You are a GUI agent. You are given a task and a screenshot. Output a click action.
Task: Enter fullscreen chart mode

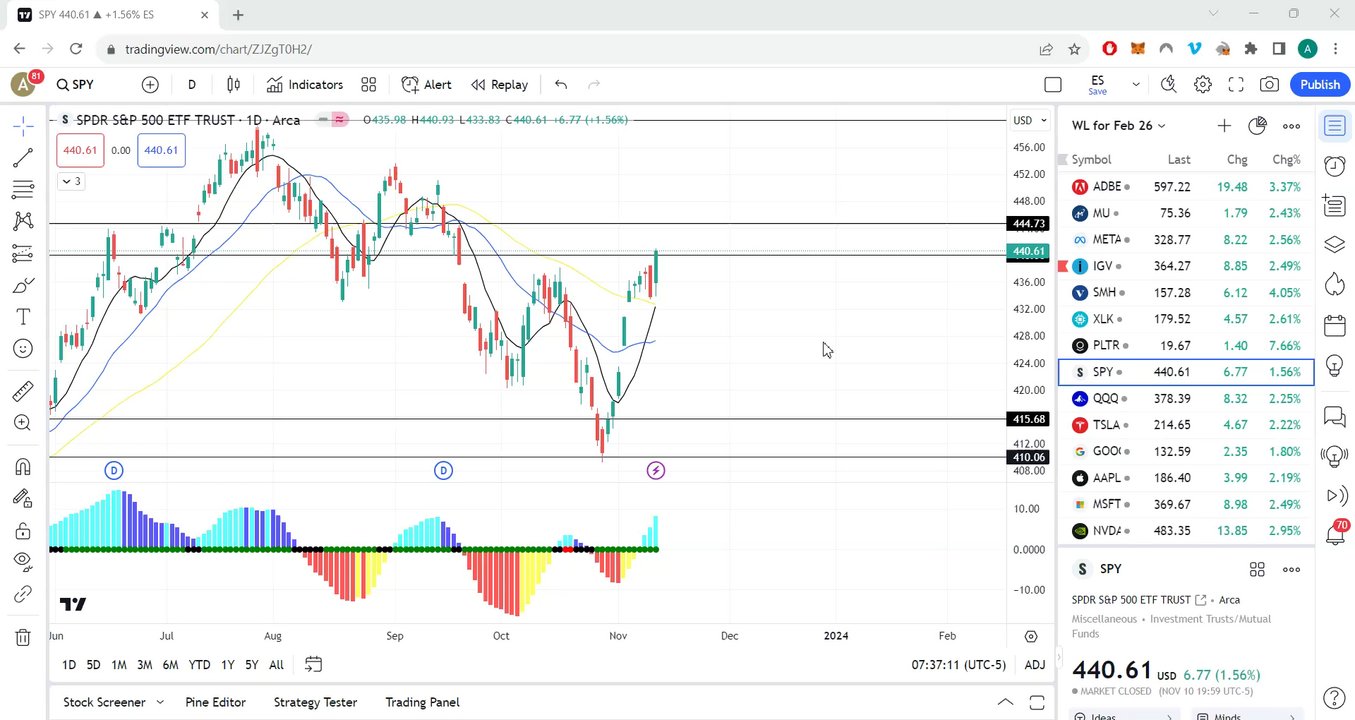1236,85
